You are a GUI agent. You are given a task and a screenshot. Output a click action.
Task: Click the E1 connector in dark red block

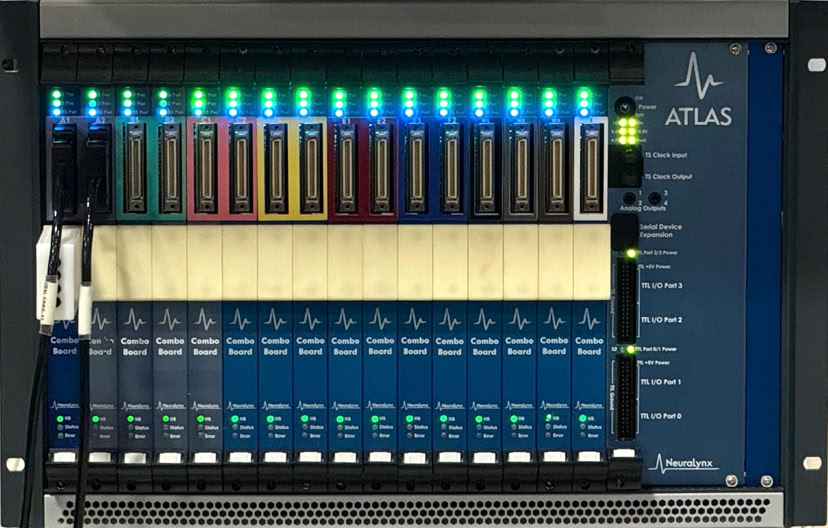(x=345, y=168)
